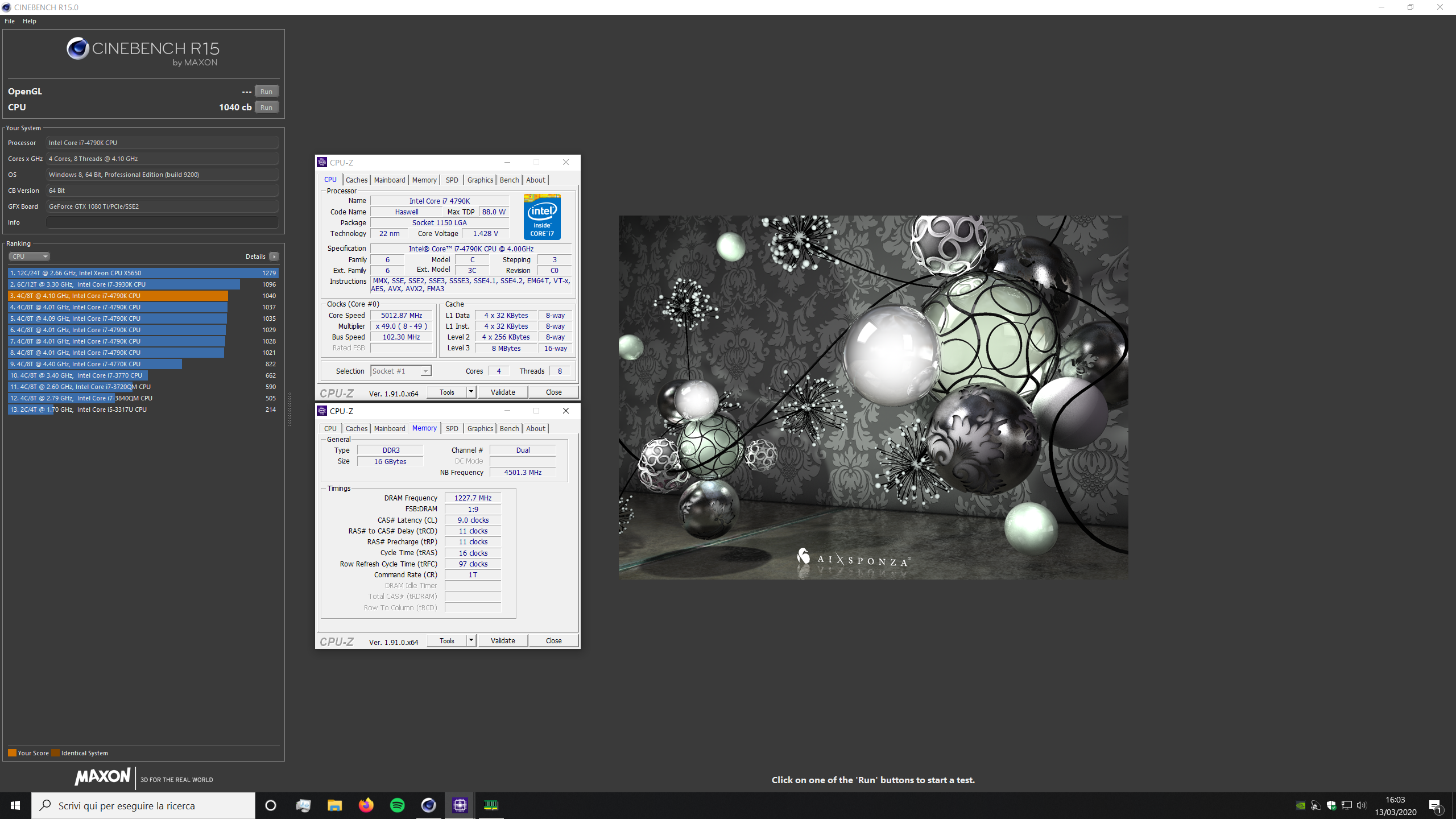Click Validate in lower CPU-Z window
The image size is (1456, 819).
coord(503,640)
